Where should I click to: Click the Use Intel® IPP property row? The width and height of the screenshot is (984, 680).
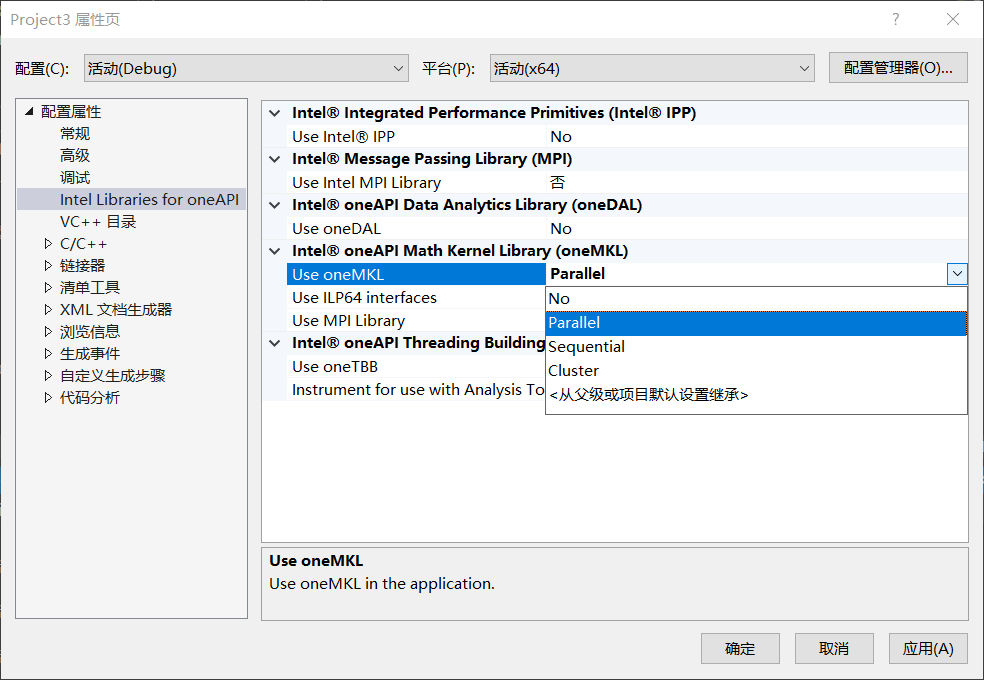point(627,136)
